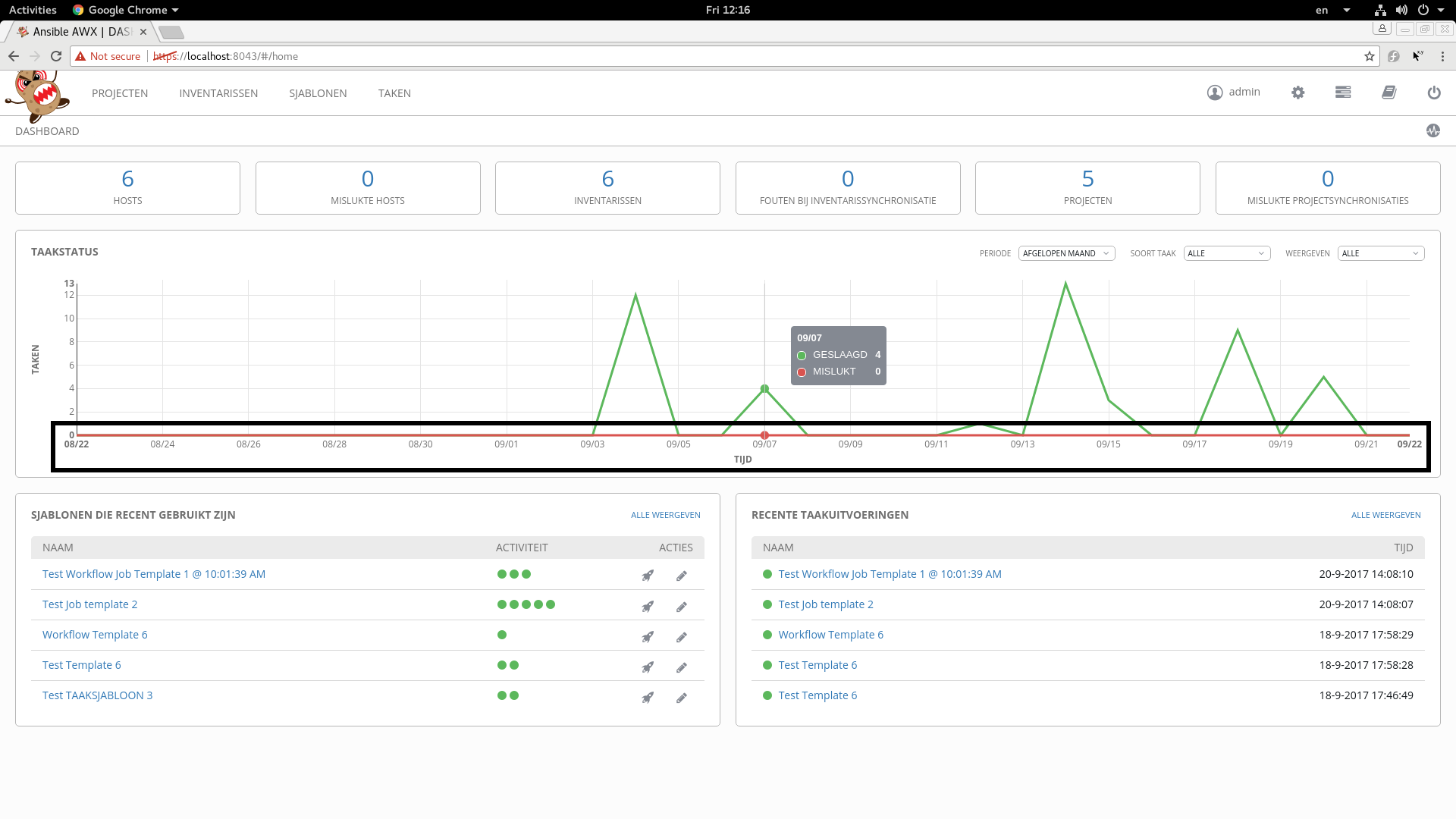Open the PROJECTEN menu item
The image size is (1456, 819).
point(120,93)
